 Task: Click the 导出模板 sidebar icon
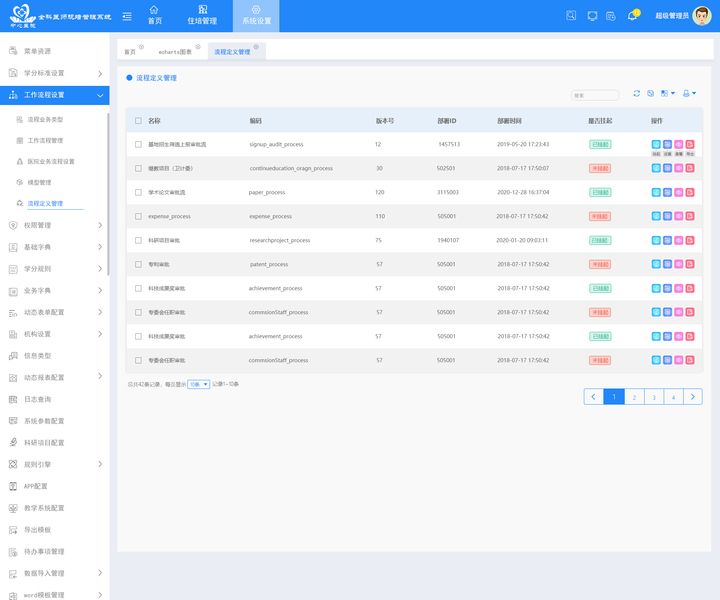13,530
